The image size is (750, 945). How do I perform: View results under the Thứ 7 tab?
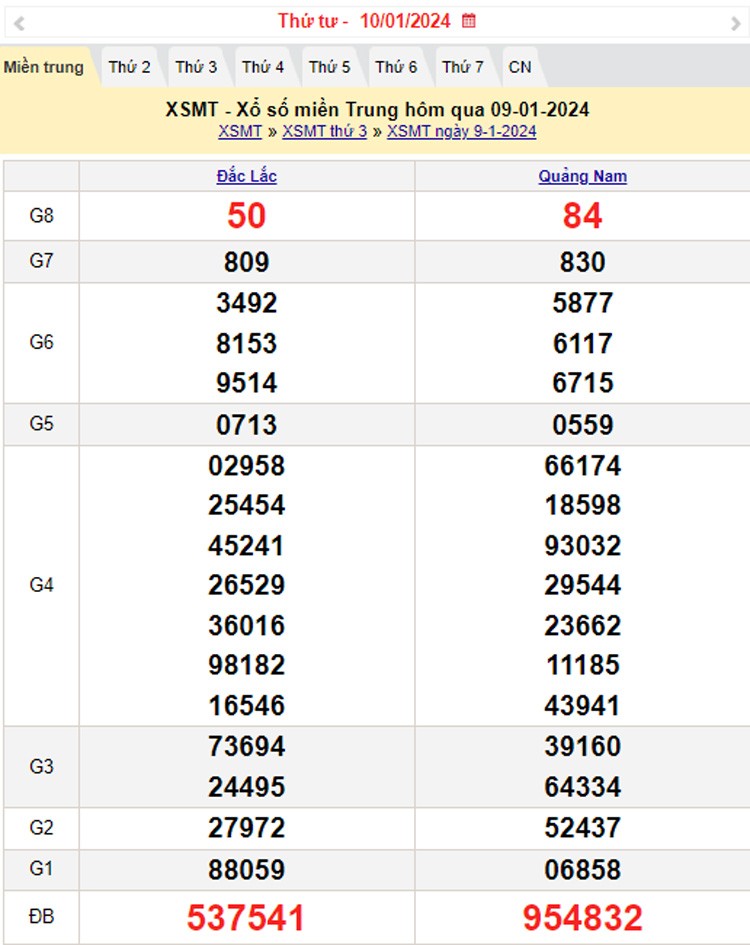click(463, 68)
